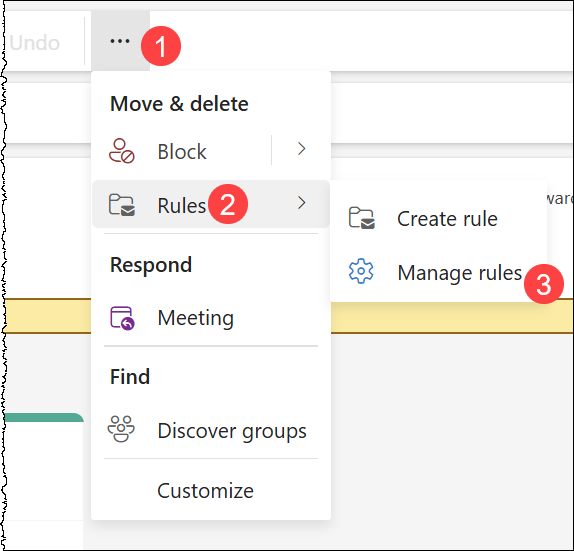The width and height of the screenshot is (574, 551).
Task: Expand the Block submenu chevron
Action: 301,149
